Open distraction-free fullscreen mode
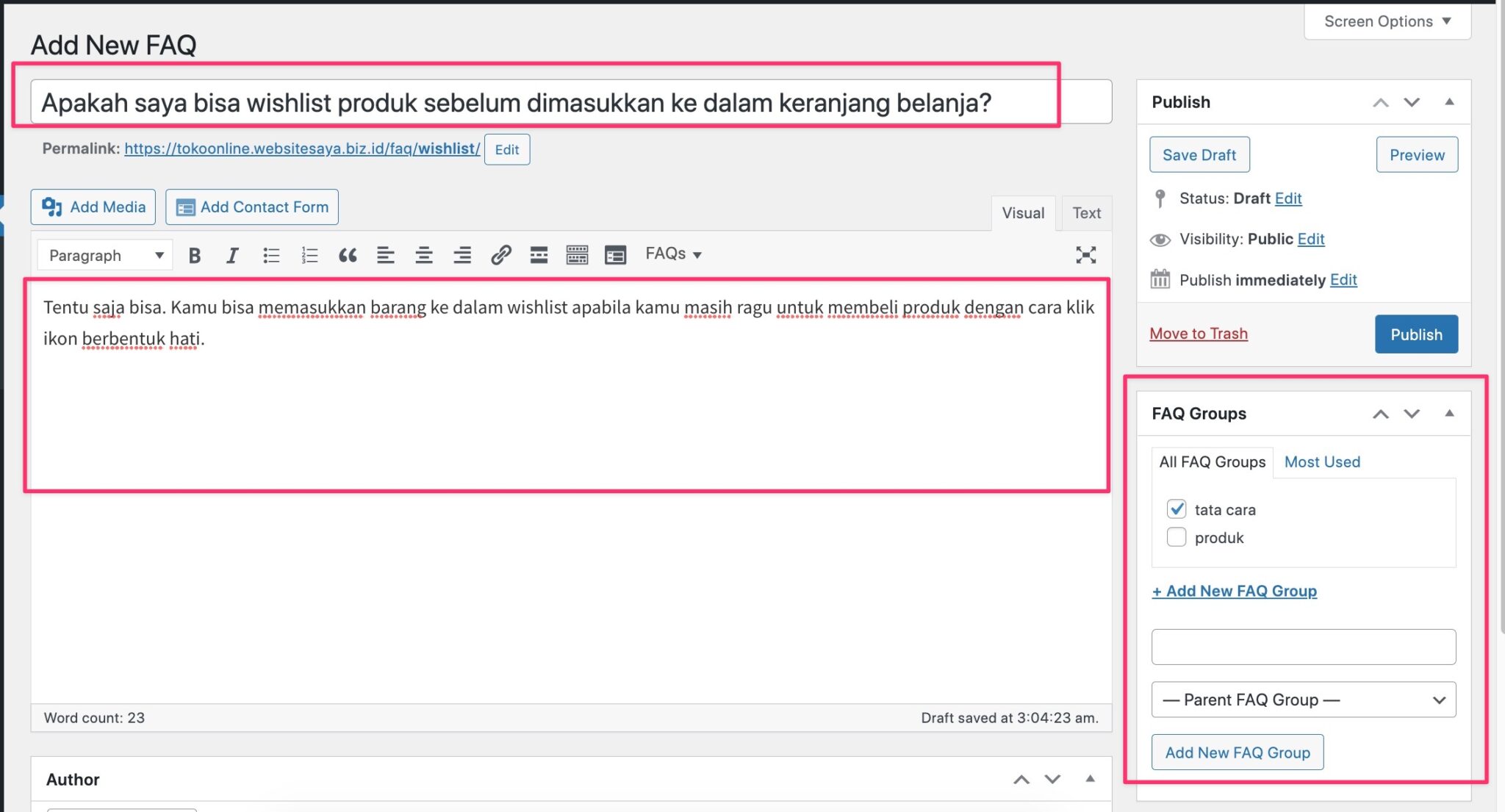 (x=1087, y=254)
